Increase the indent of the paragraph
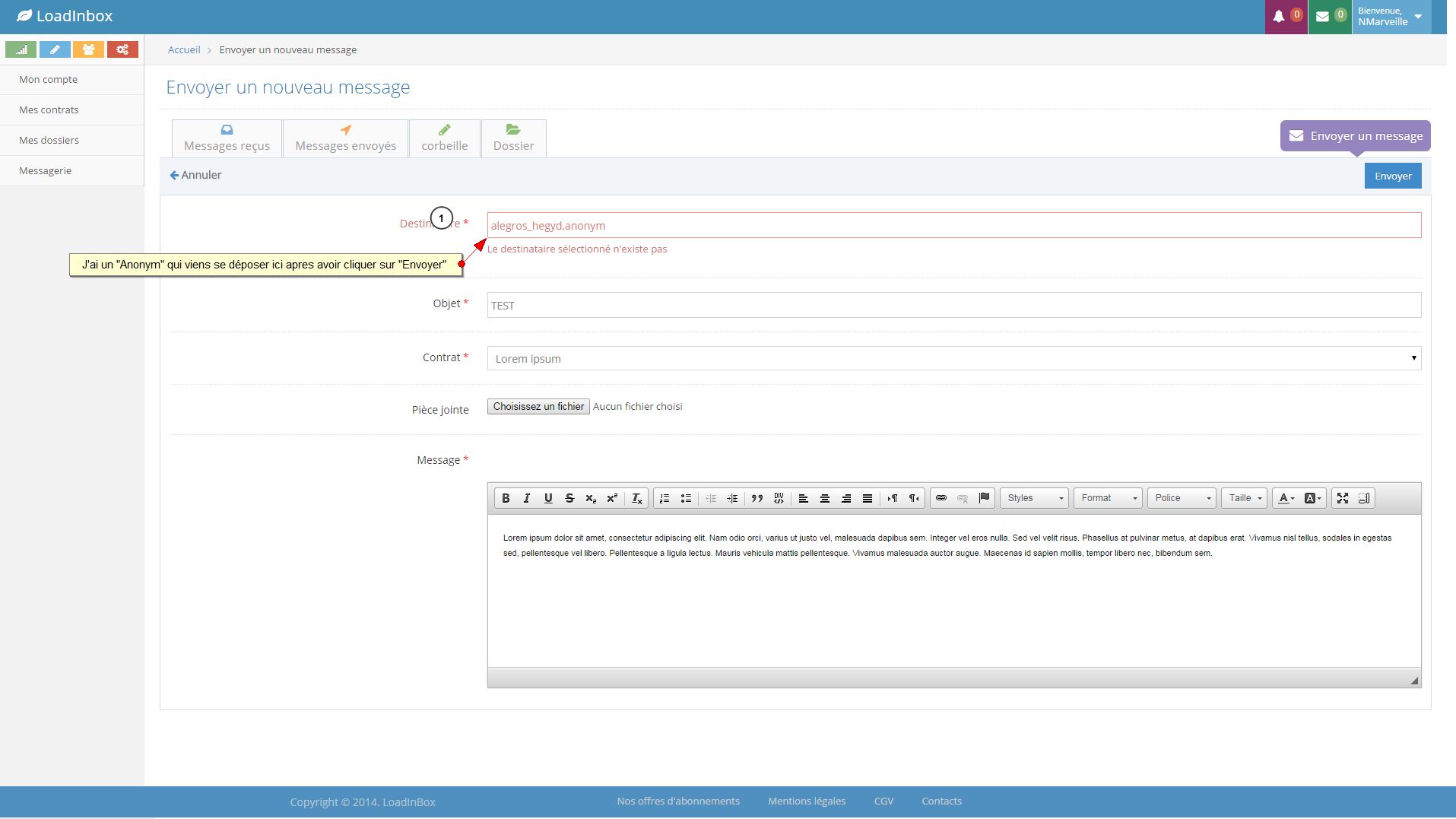This screenshot has width=1456, height=819. [x=732, y=498]
